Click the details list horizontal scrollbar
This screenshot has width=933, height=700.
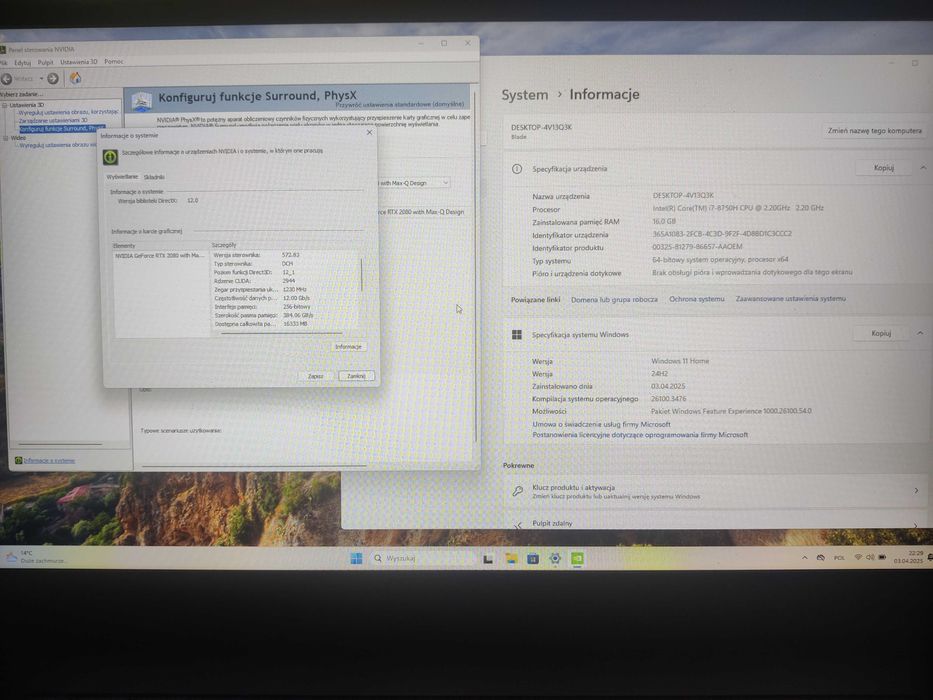(281, 333)
